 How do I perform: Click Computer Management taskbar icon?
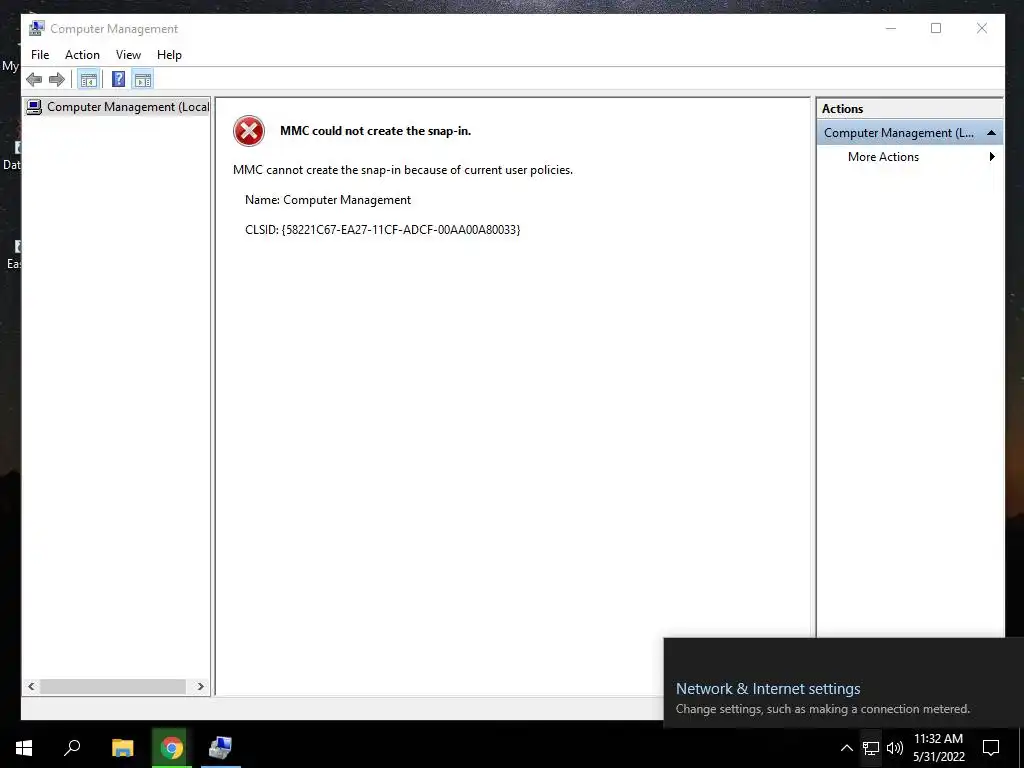click(x=221, y=748)
